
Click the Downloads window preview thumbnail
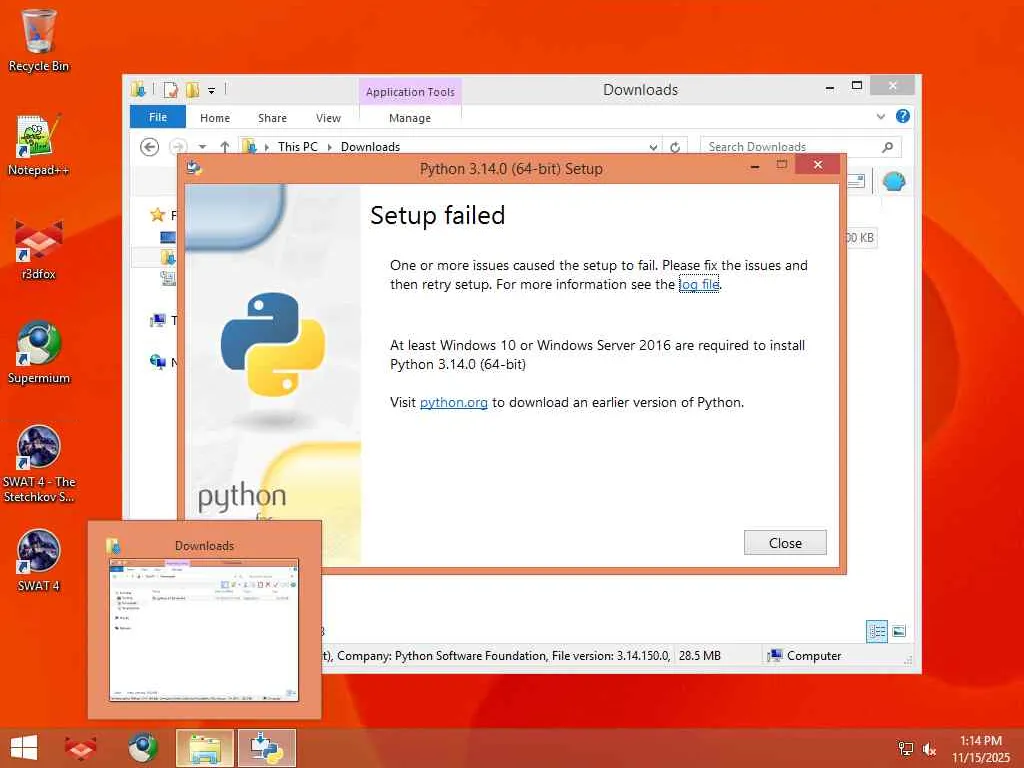pos(204,630)
